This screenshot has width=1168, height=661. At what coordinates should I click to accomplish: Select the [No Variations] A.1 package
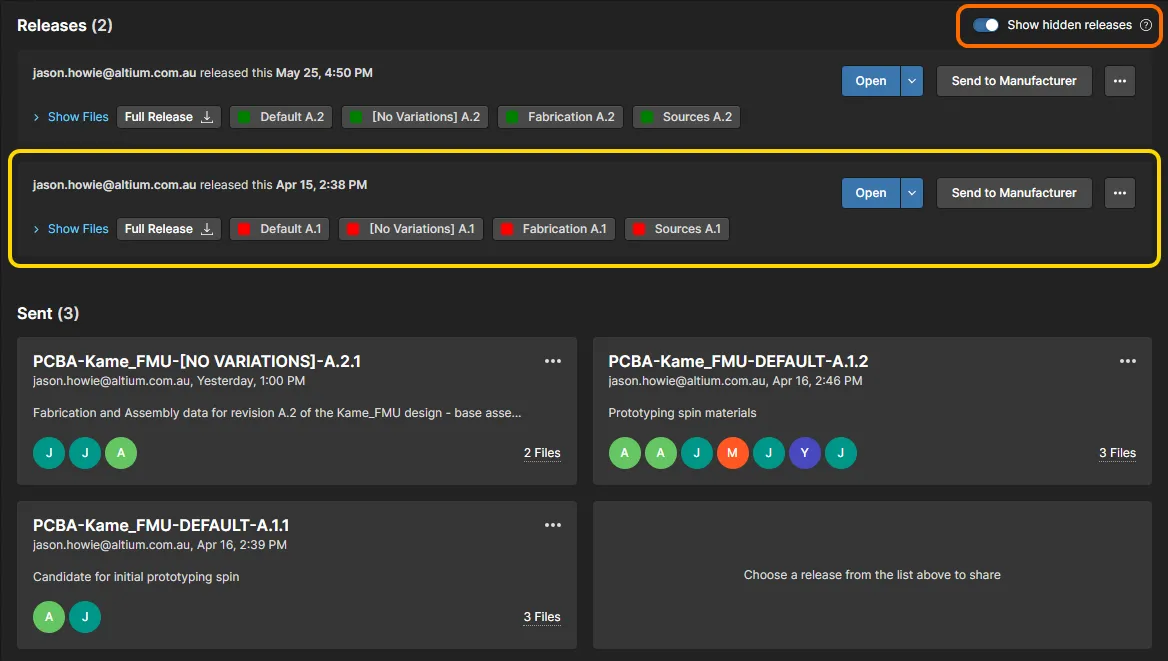click(411, 229)
